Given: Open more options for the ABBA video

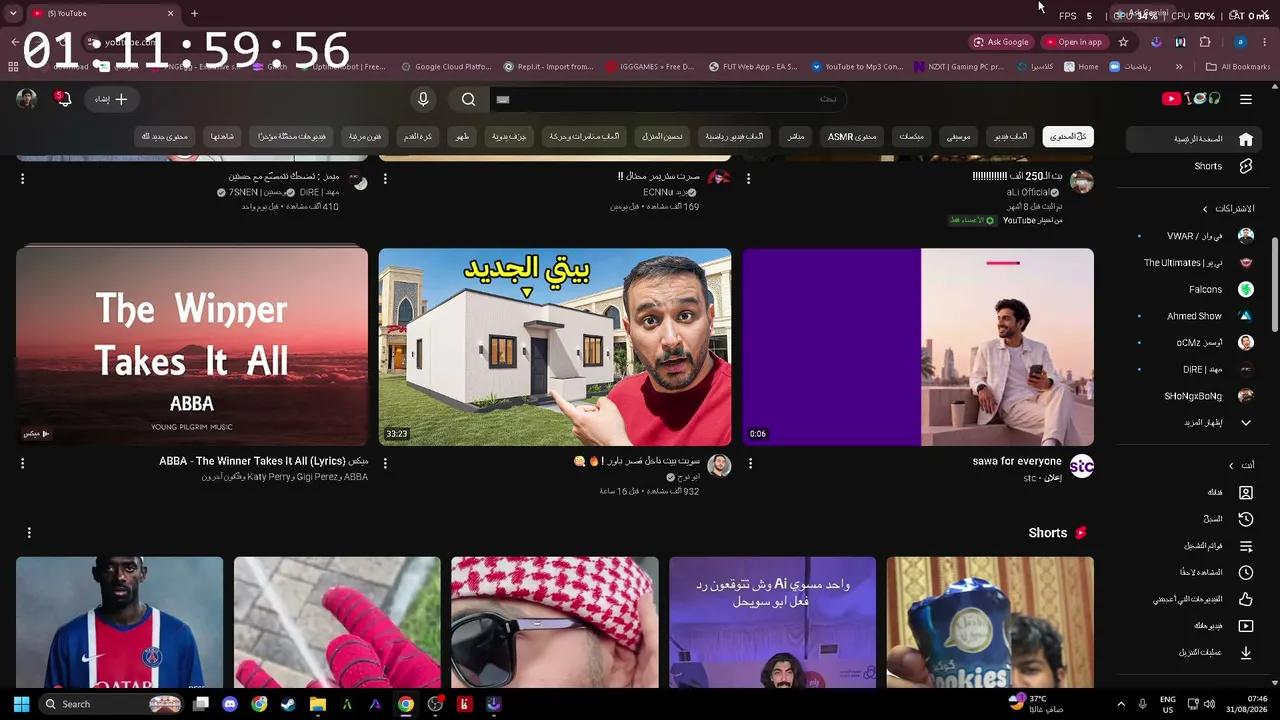Looking at the screenshot, I should click(22, 463).
